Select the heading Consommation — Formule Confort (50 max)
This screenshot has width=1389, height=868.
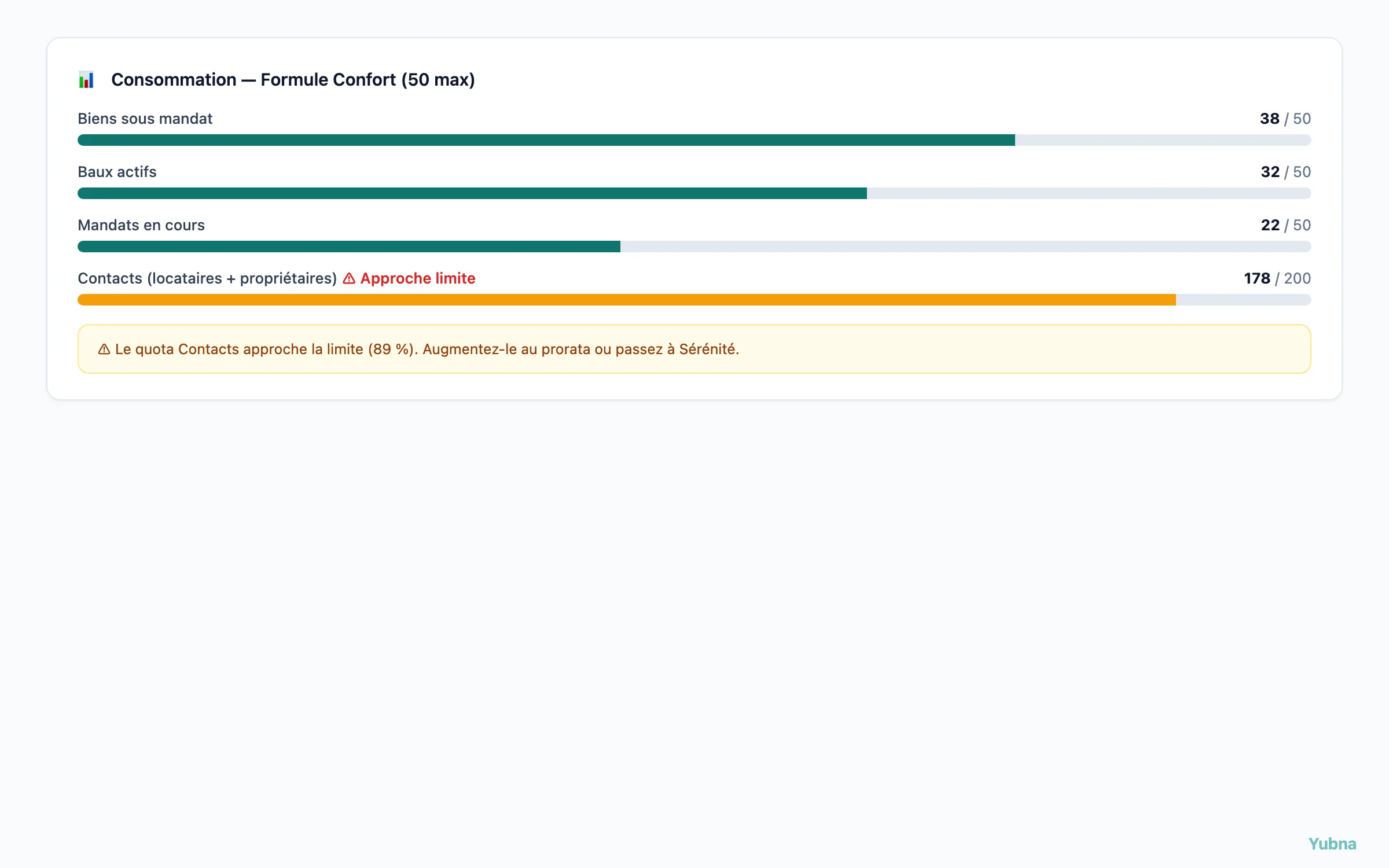[293, 79]
